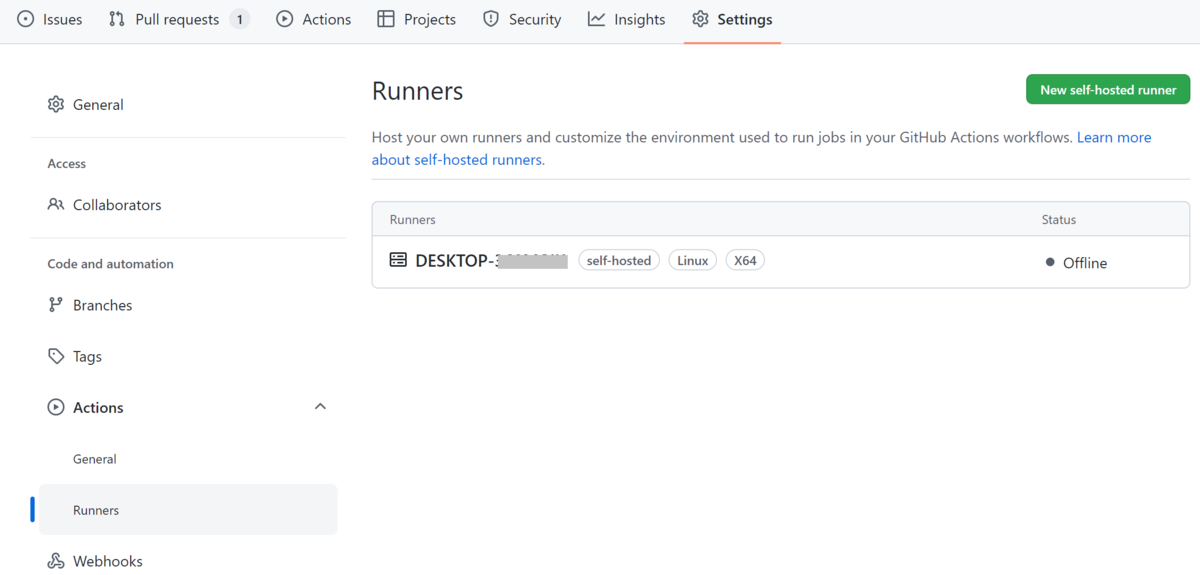
Task: Select Runners in the sidebar
Action: point(188,510)
